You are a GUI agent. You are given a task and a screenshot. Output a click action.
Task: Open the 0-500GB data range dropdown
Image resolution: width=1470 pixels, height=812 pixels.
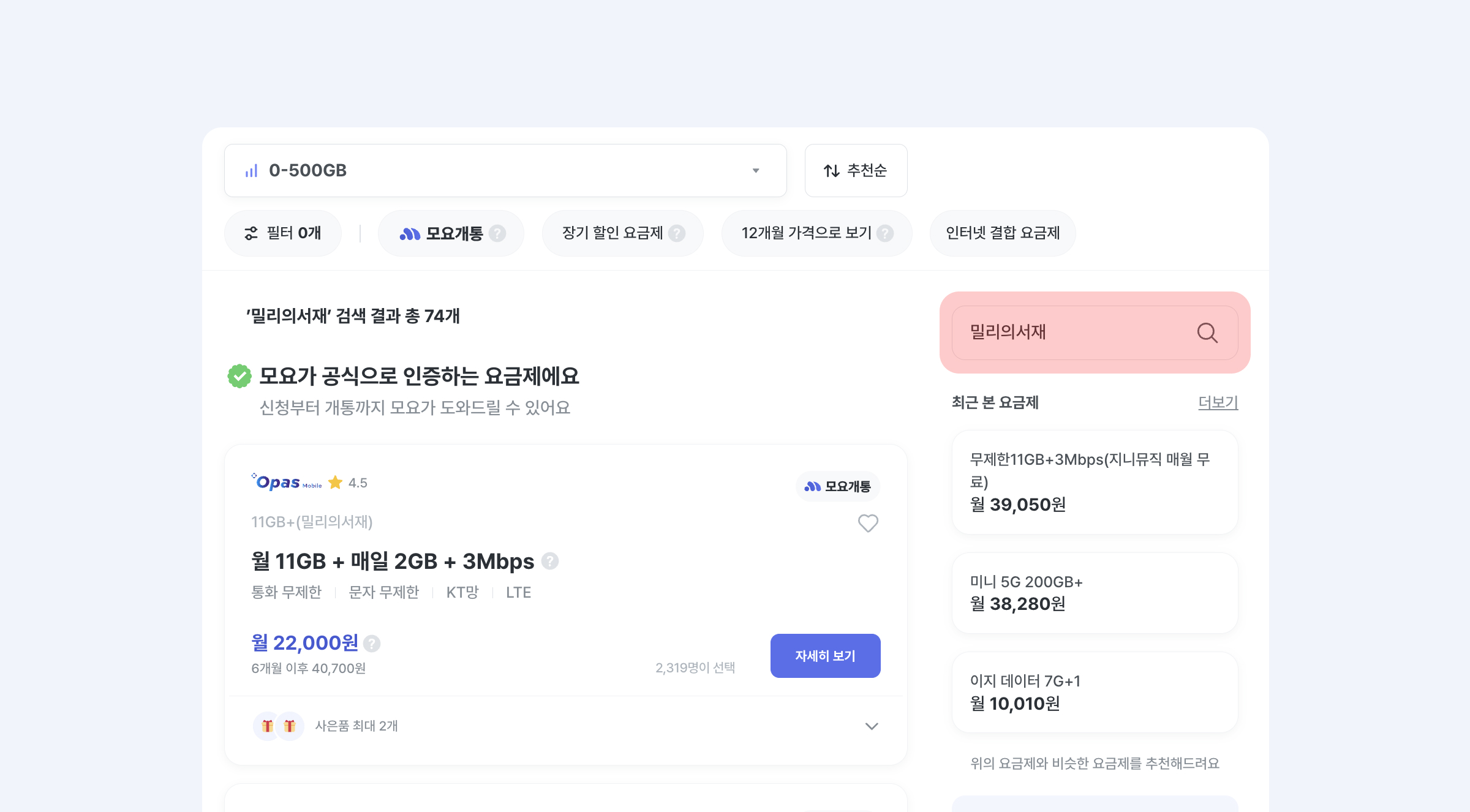point(505,170)
